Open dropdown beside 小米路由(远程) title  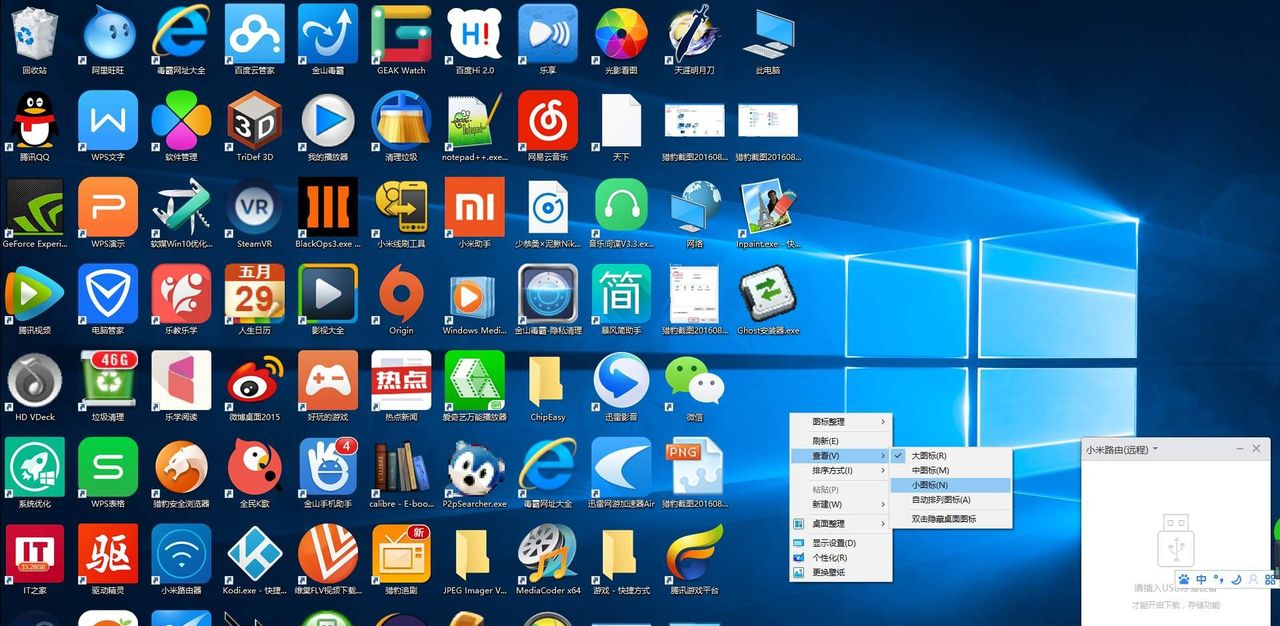click(x=1155, y=449)
